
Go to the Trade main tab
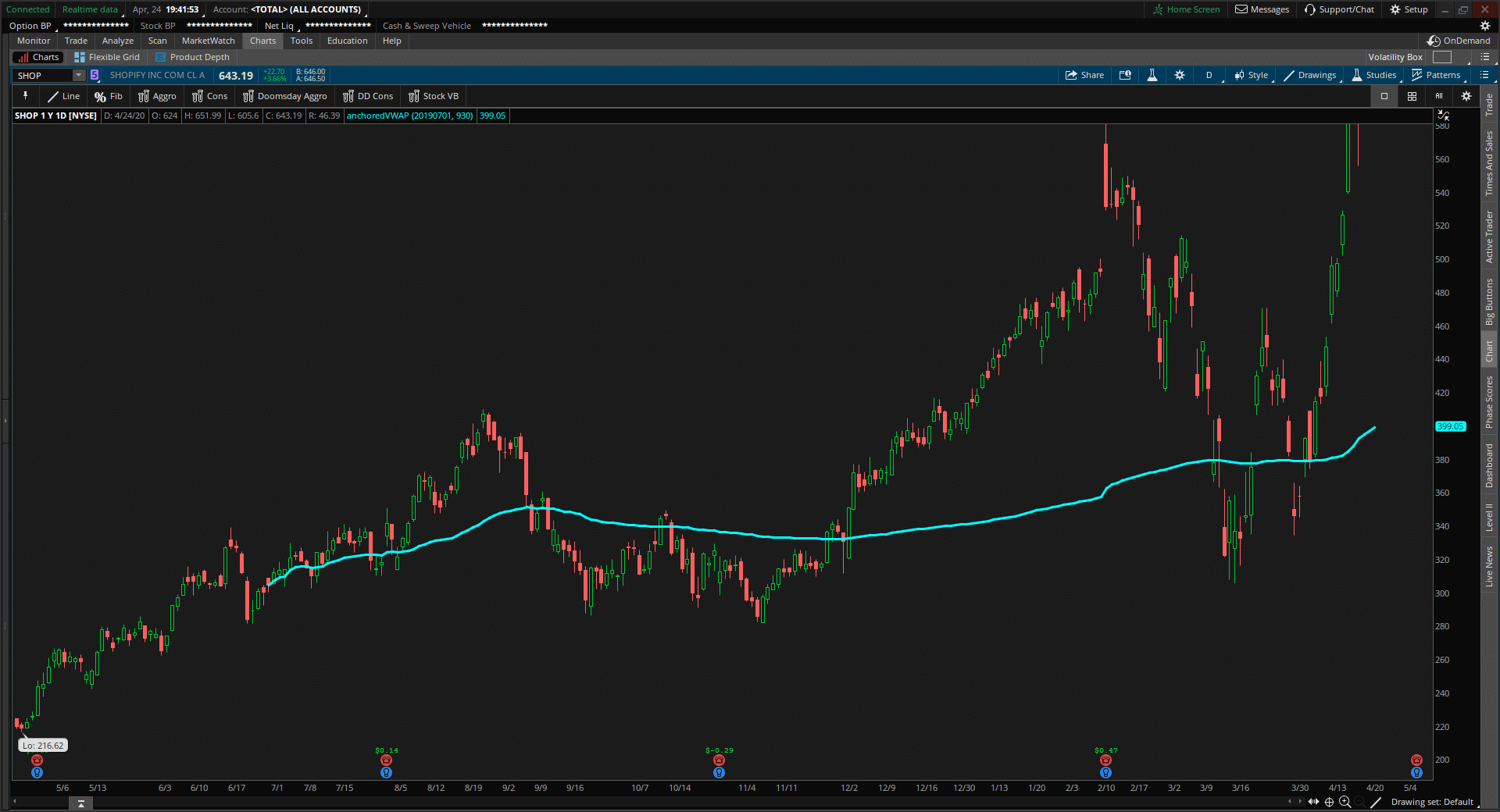(76, 41)
